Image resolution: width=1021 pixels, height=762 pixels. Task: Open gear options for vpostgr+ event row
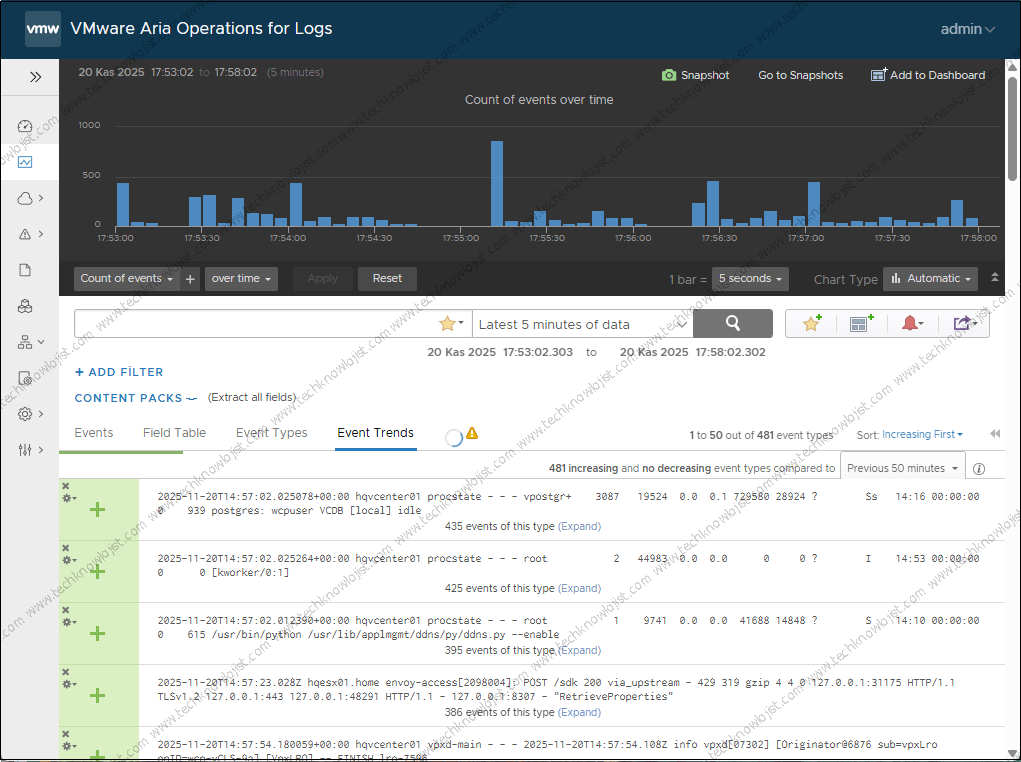68,498
